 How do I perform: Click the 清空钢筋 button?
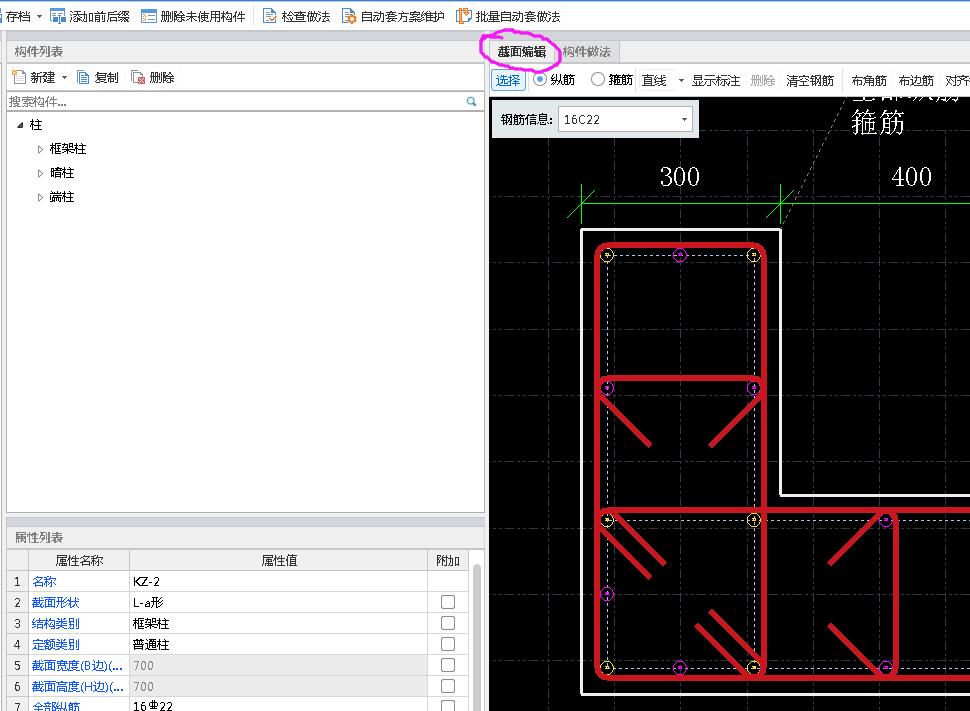809,80
